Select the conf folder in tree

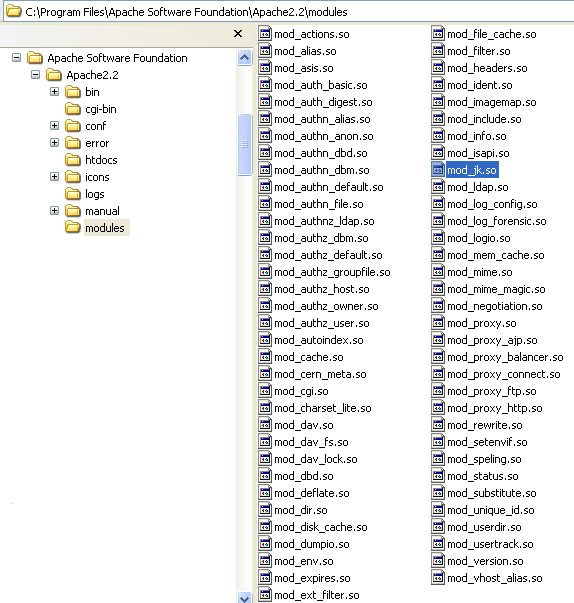[95, 126]
